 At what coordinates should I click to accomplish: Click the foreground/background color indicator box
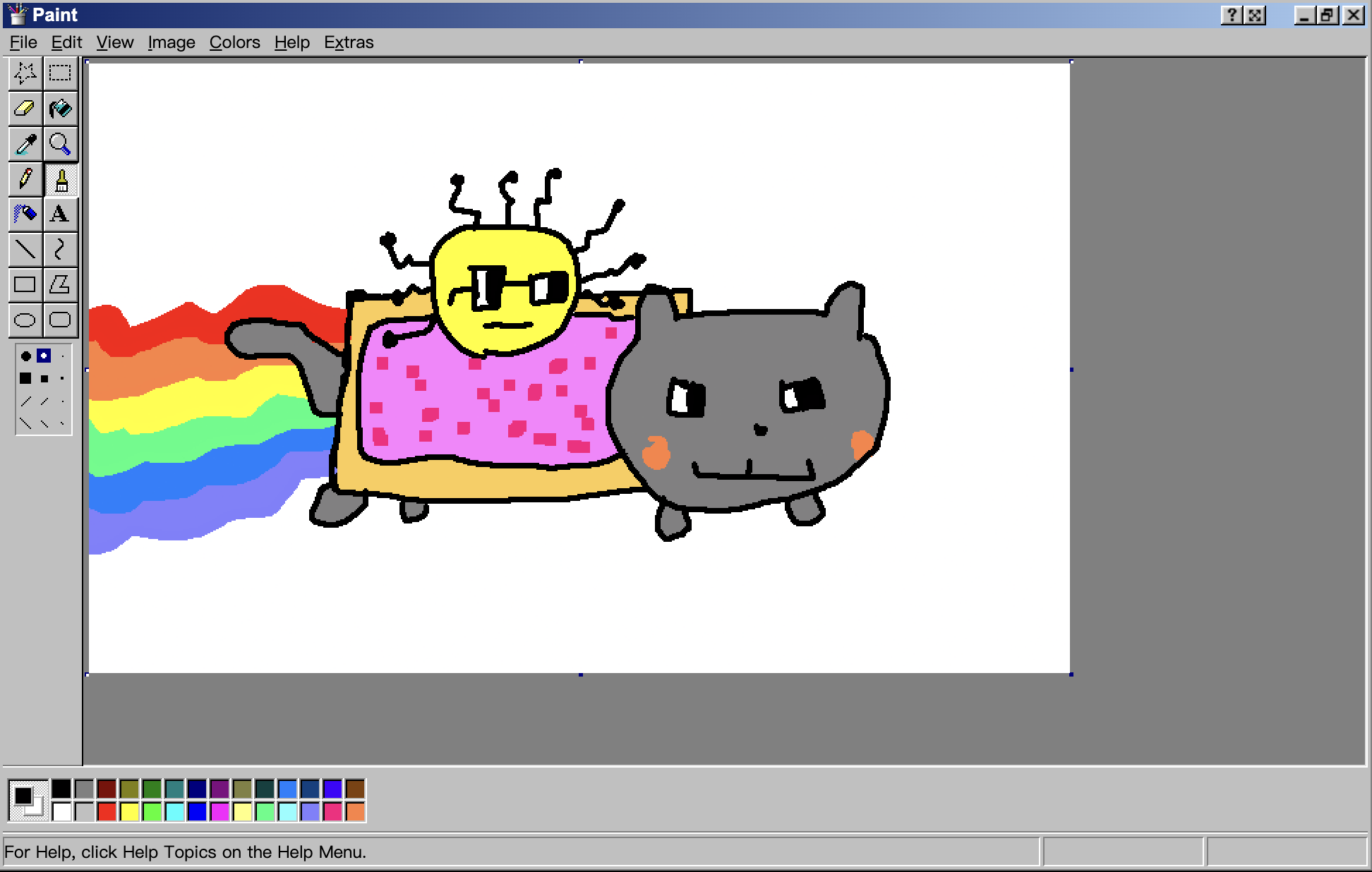[x=28, y=800]
